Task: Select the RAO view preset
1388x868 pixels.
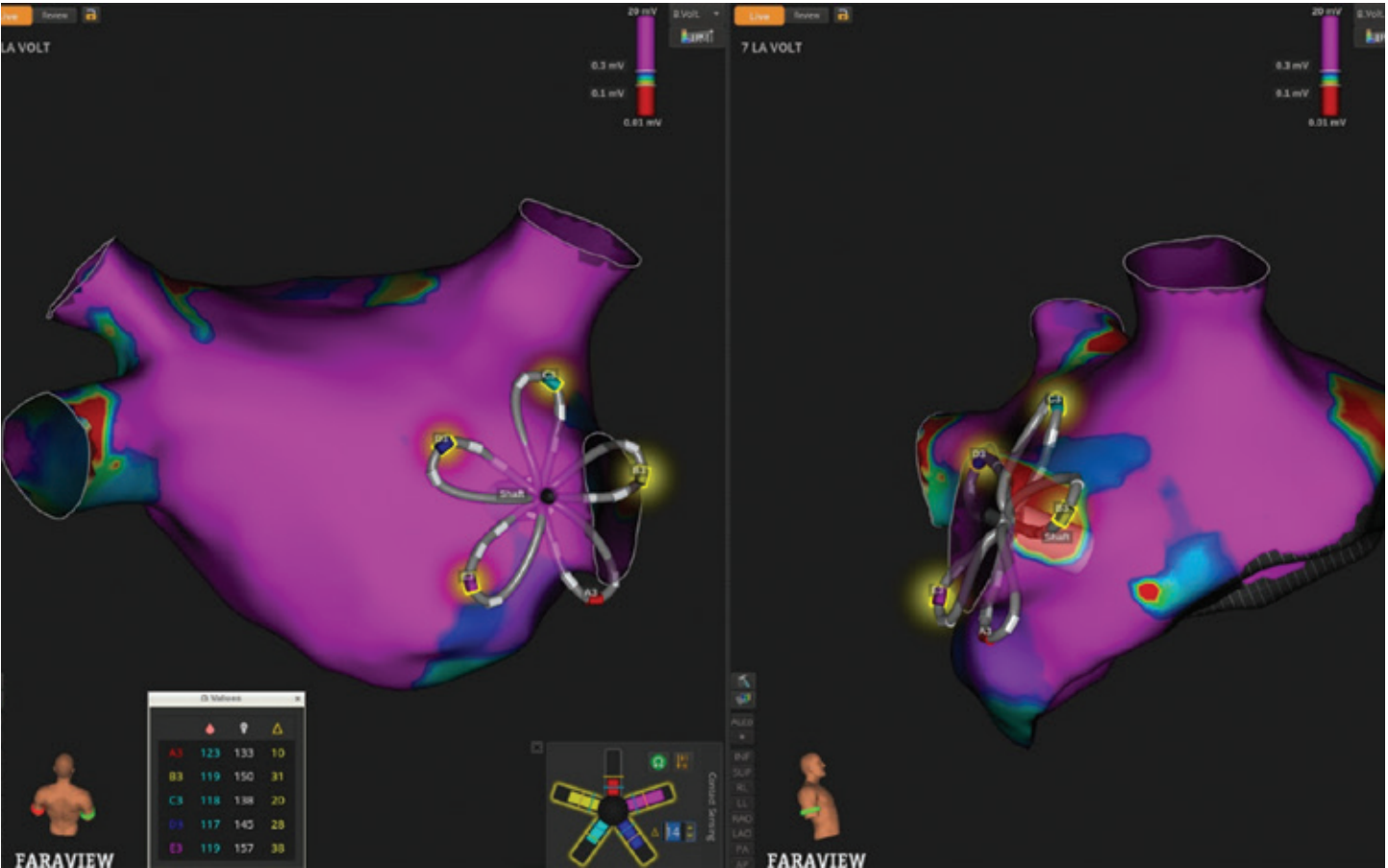Action: pos(742,818)
